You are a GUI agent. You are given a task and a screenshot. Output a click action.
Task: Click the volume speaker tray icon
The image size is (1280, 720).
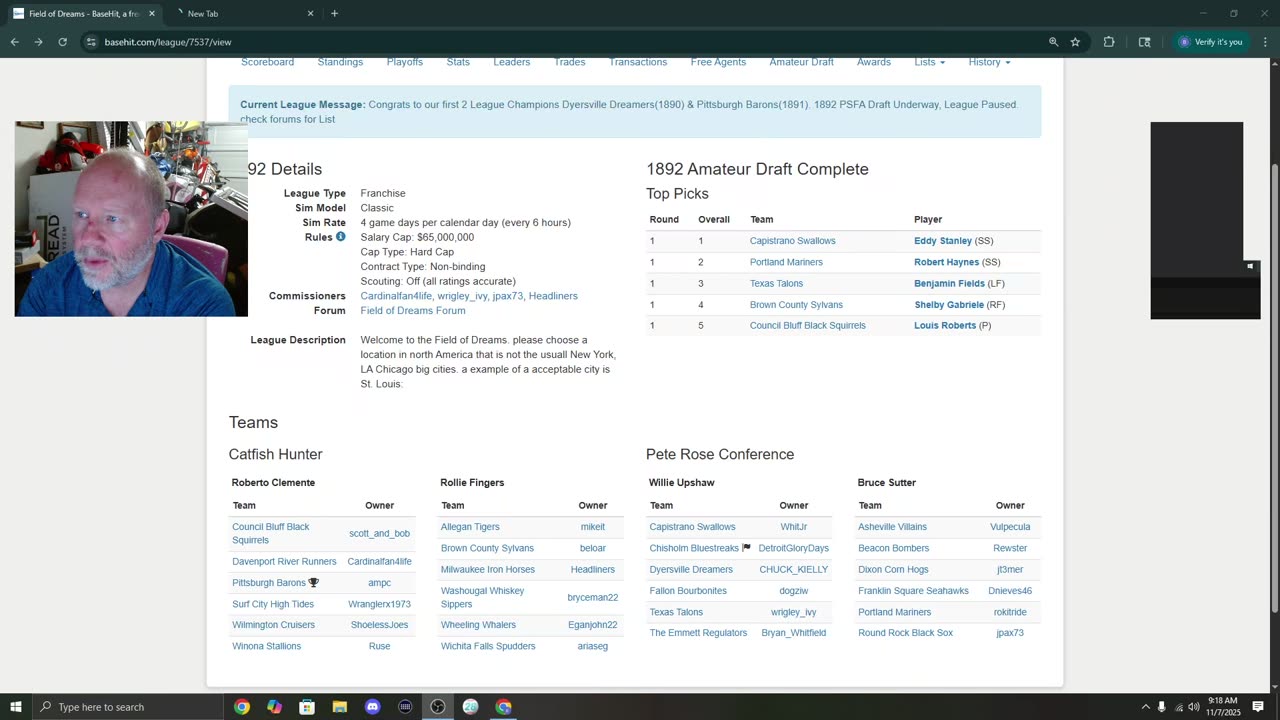pos(1194,707)
